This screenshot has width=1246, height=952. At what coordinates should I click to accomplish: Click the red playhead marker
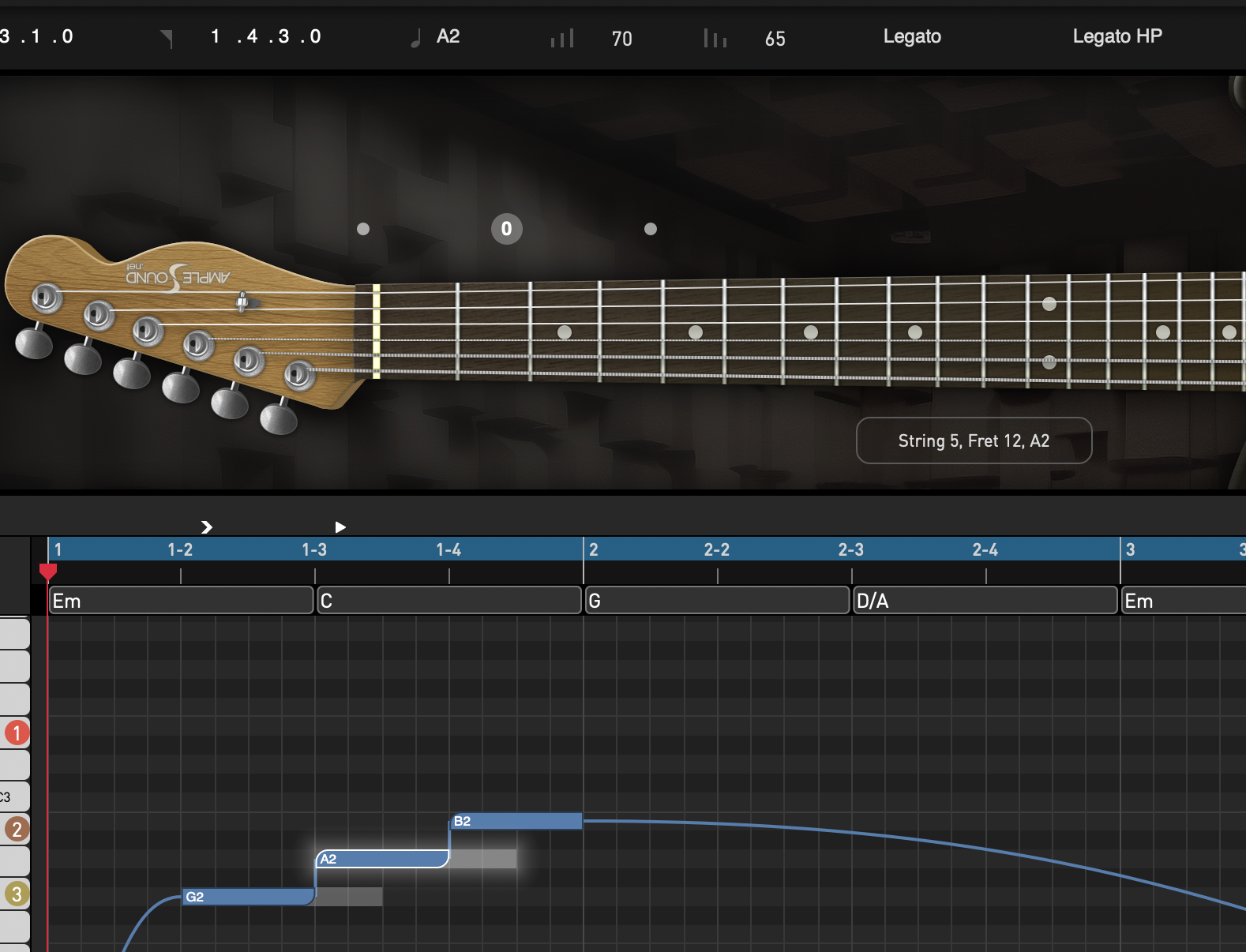coord(48,571)
